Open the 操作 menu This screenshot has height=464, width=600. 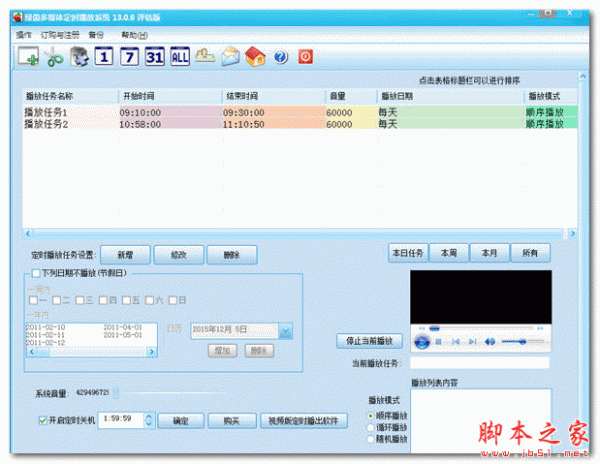tap(23, 35)
